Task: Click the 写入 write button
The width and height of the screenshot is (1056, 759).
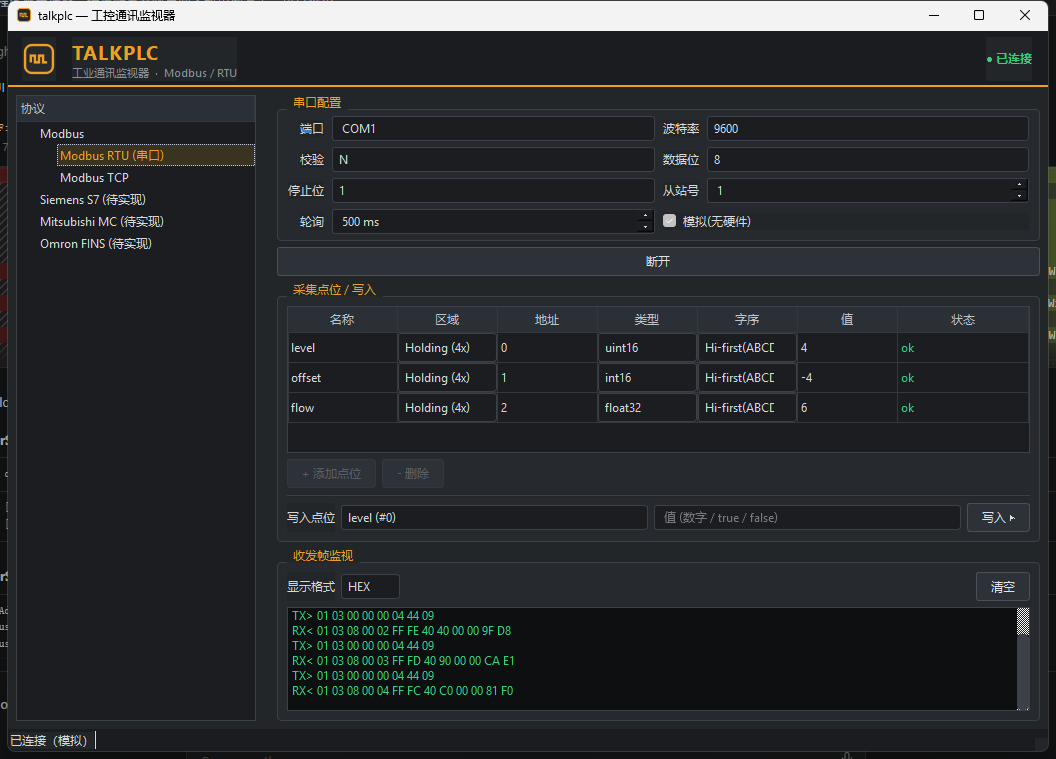Action: pos(998,517)
